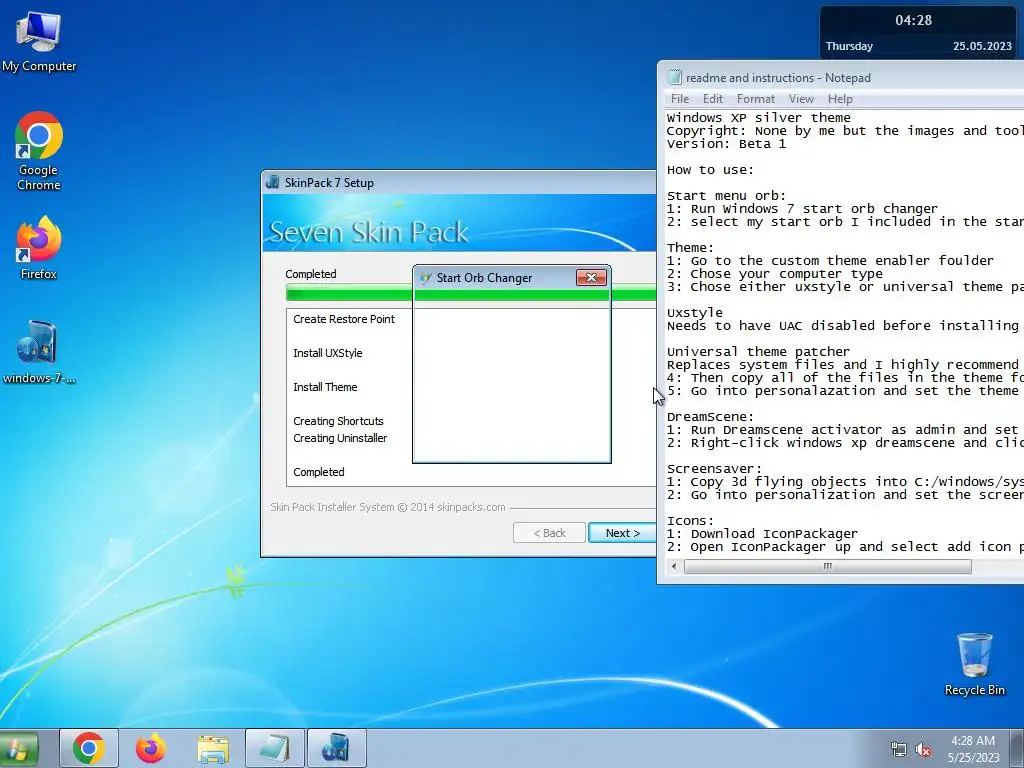This screenshot has width=1024, height=768.
Task: Open the Recycle Bin on desktop
Action: click(974, 664)
